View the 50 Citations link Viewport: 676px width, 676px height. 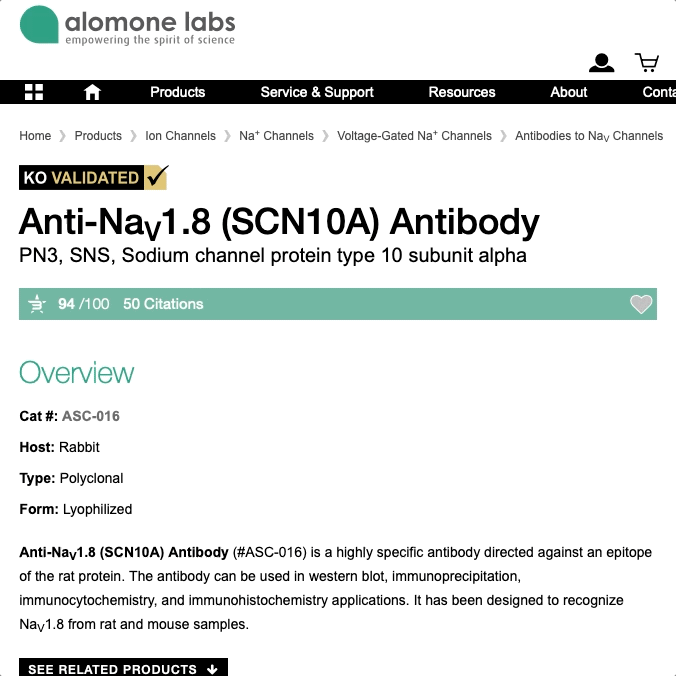click(163, 304)
